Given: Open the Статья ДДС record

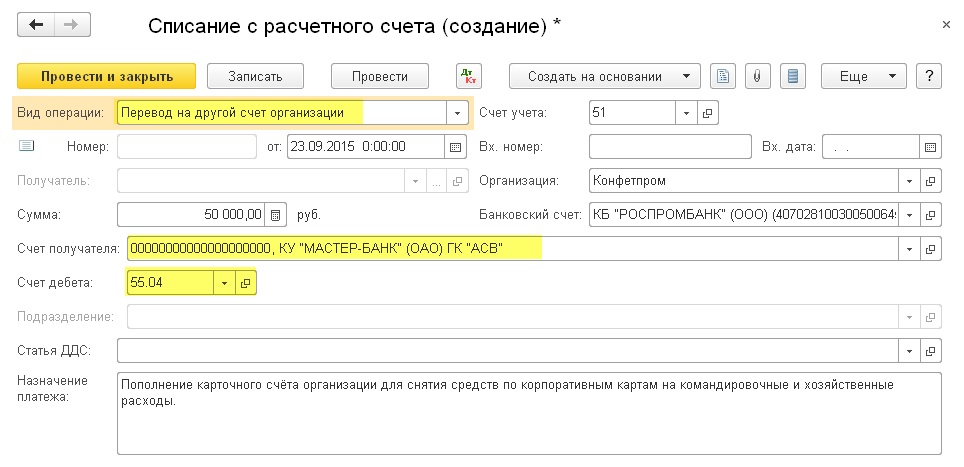Looking at the screenshot, I should (930, 351).
